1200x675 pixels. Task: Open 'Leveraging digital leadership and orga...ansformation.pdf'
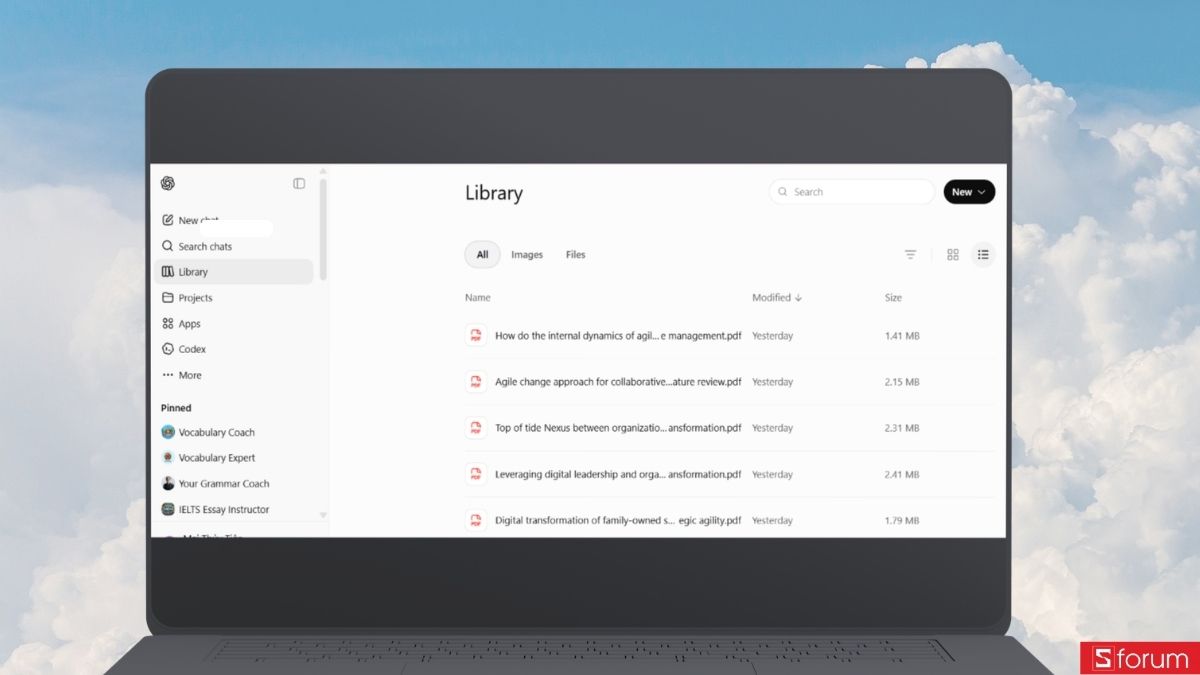pos(618,474)
